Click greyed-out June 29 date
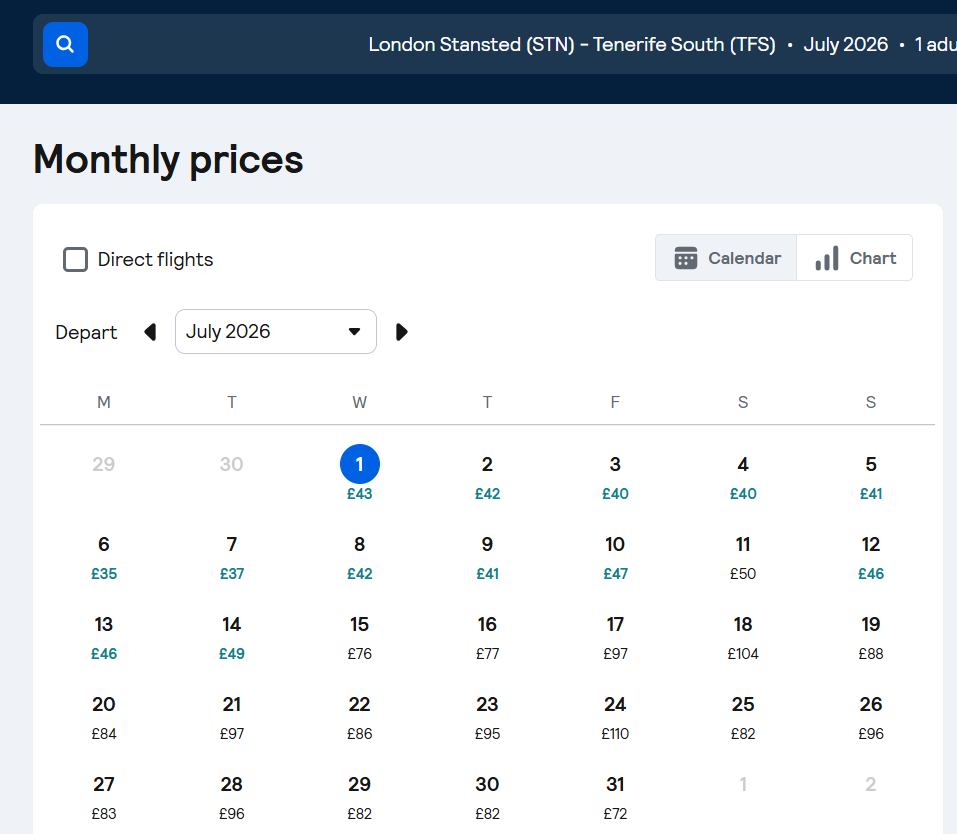 [104, 465]
